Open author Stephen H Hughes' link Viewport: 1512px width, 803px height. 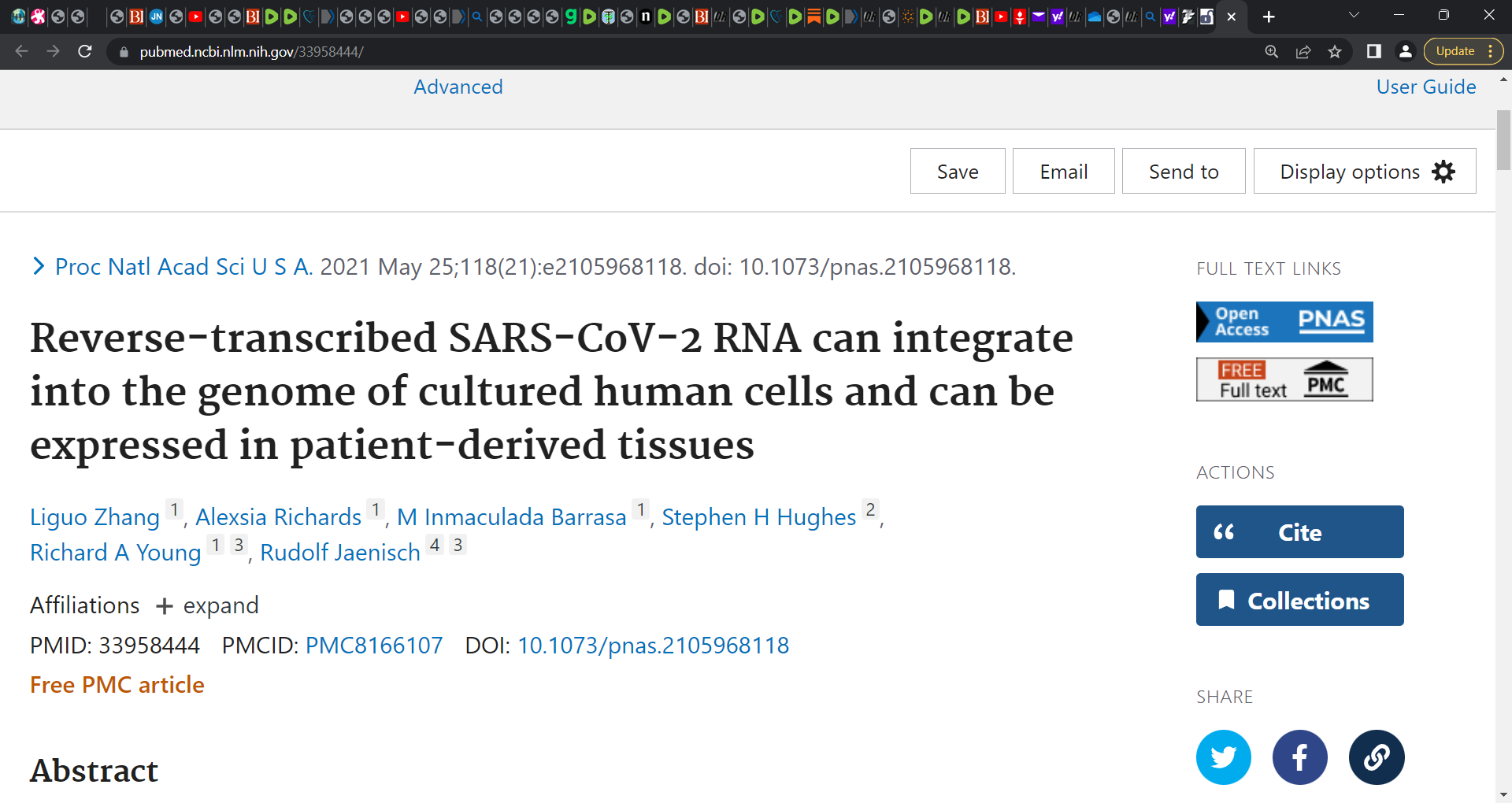click(758, 517)
